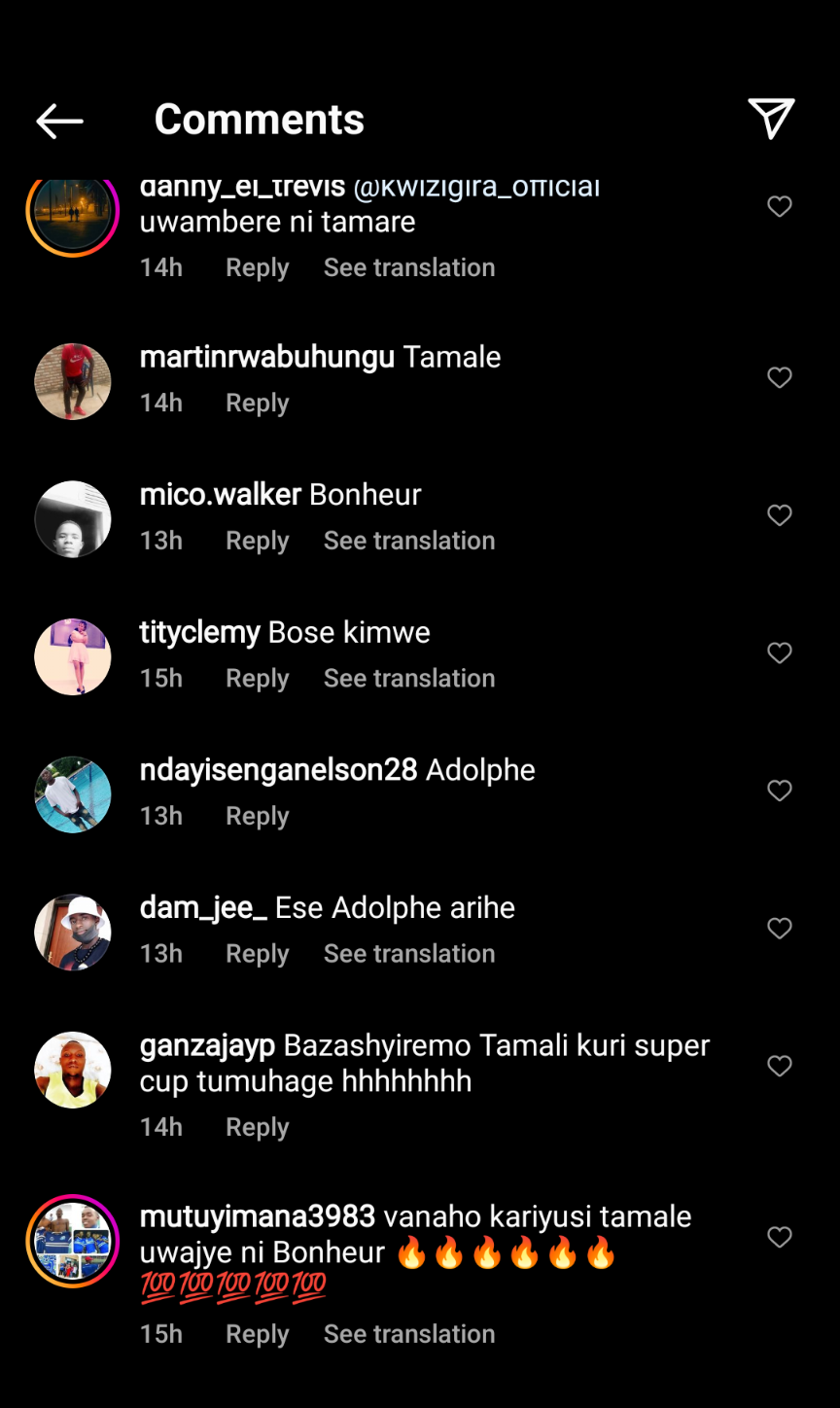Open the @kwizigira_official mention
Image resolution: width=840 pixels, height=1408 pixels.
(x=476, y=187)
